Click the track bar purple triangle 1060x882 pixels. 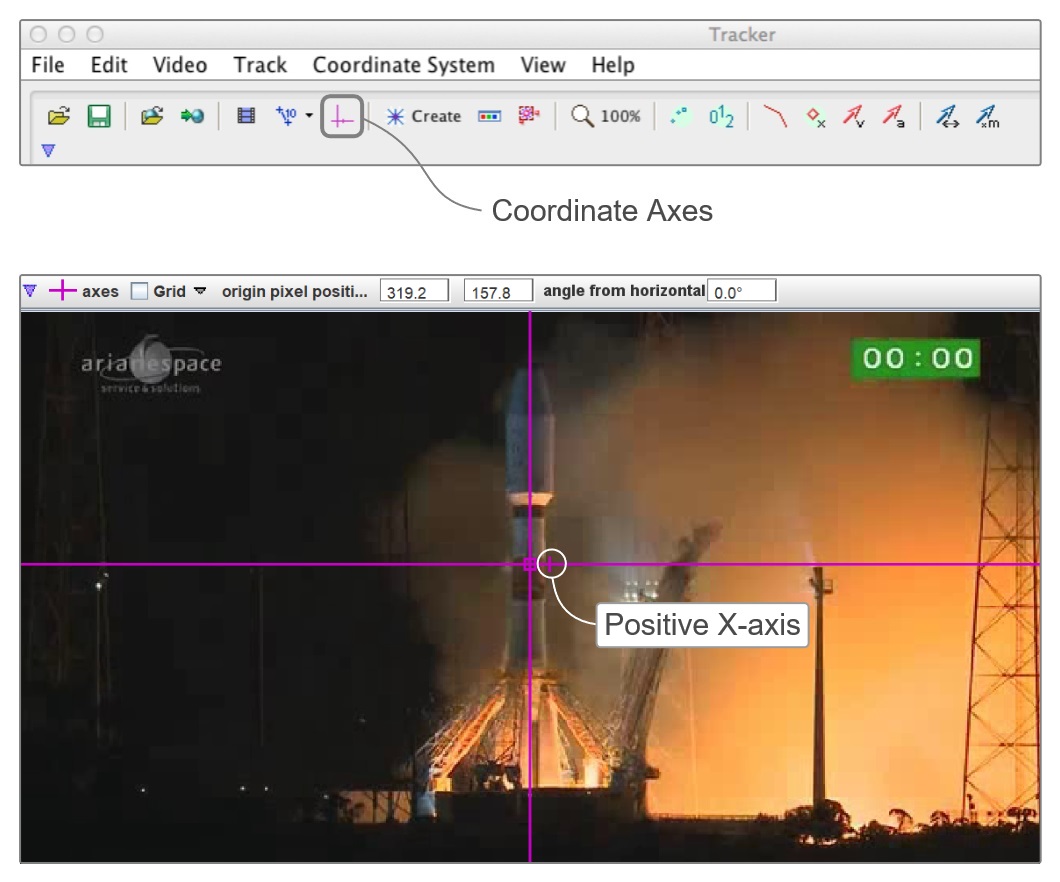(30, 291)
